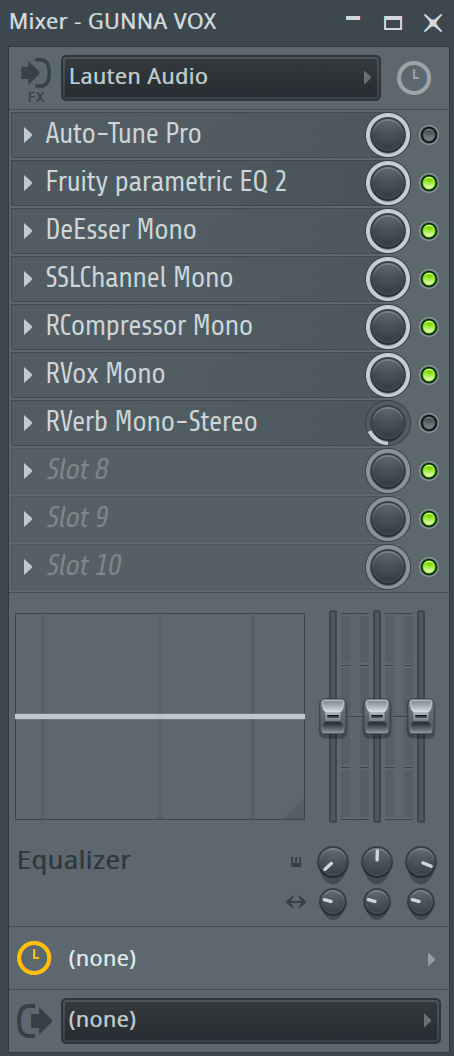Image resolution: width=454 pixels, height=1056 pixels.
Task: Toggle the RVox Mono enable LED
Action: pyautogui.click(x=428, y=374)
